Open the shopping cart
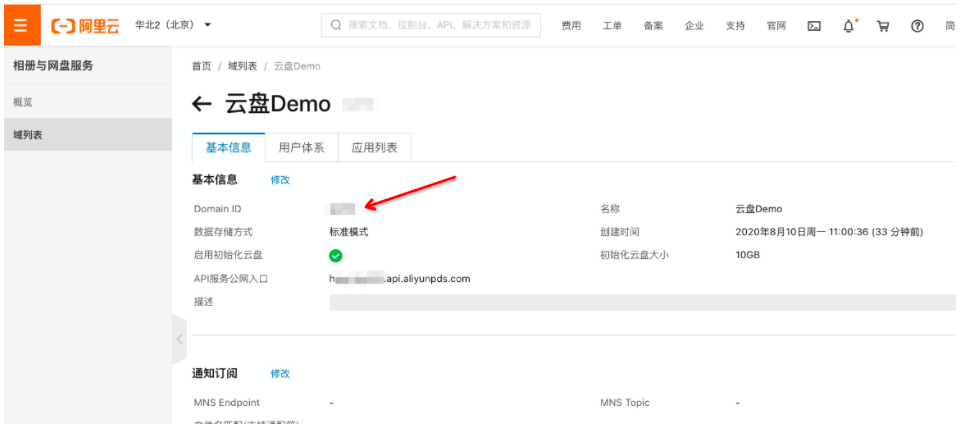 883,26
